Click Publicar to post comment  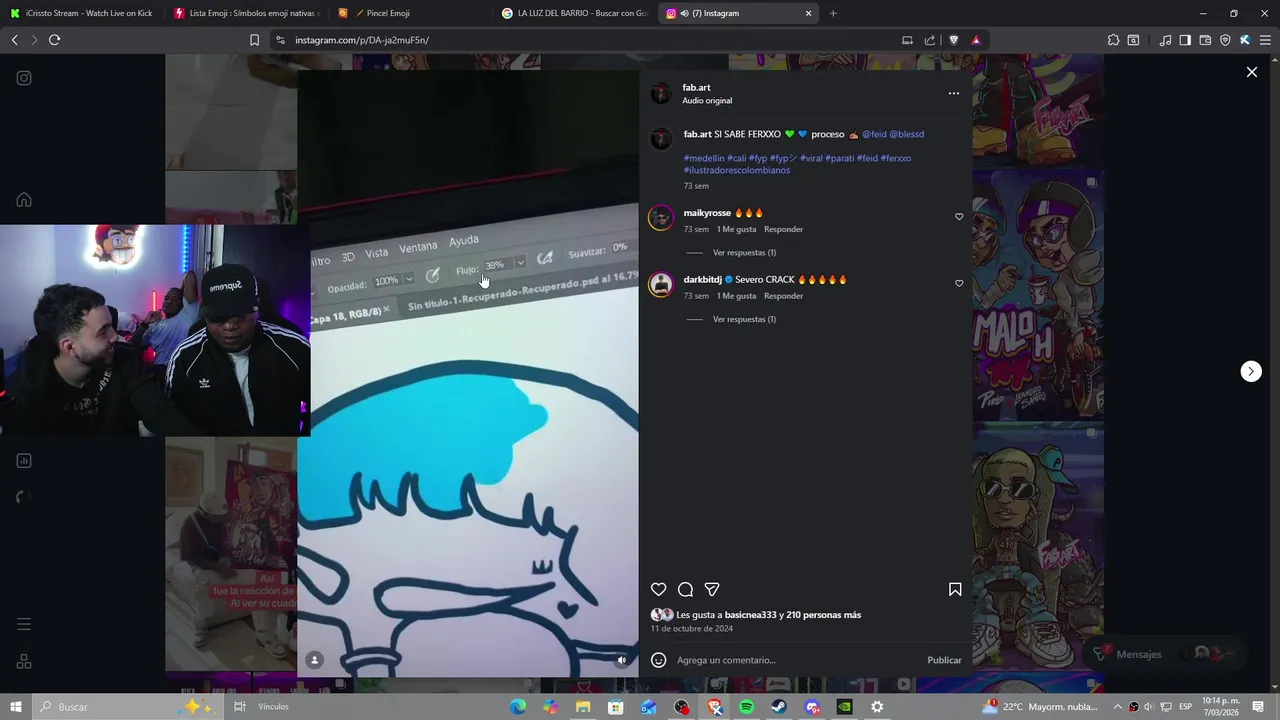tap(944, 660)
